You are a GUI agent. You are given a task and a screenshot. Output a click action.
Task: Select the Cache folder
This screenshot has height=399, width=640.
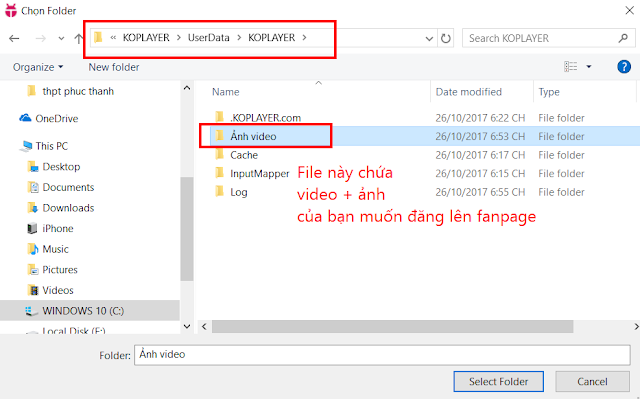click(244, 155)
